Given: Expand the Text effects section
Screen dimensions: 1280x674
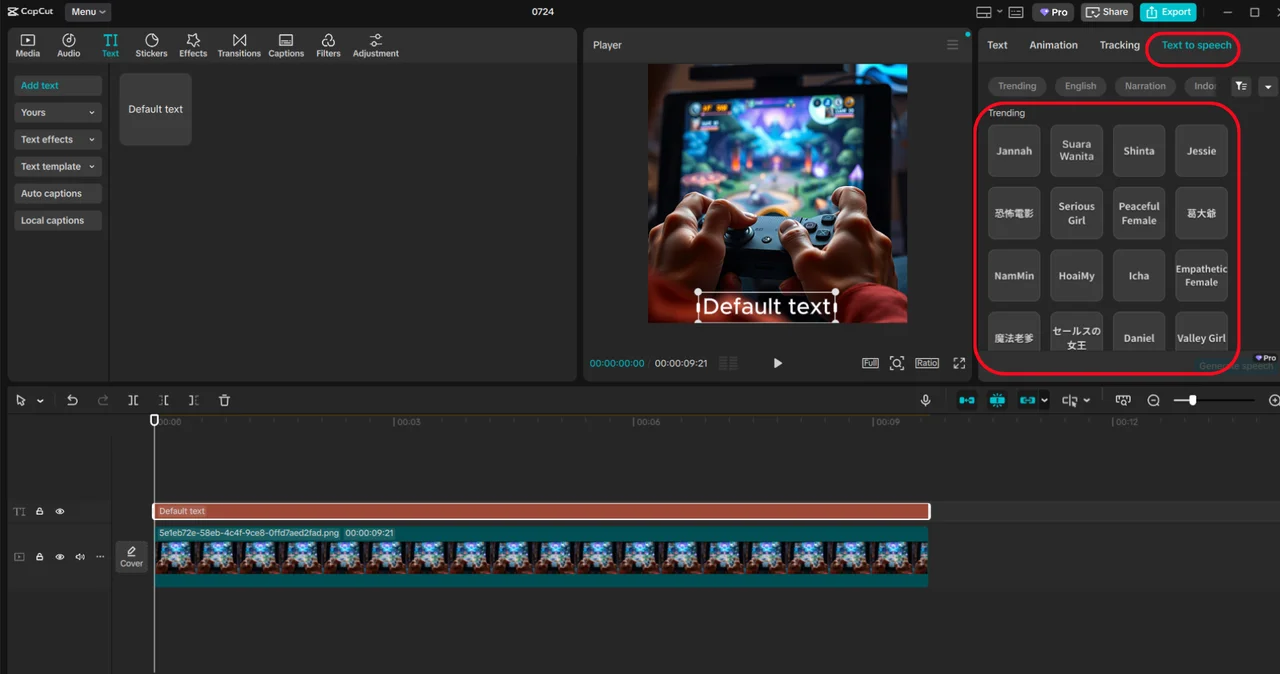Looking at the screenshot, I should click(58, 140).
